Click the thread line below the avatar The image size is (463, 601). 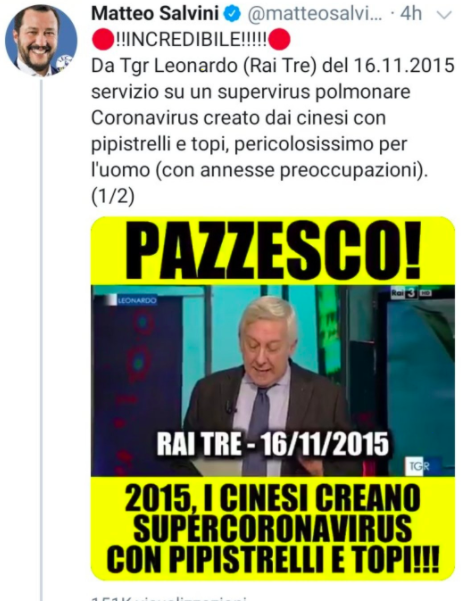(41, 339)
